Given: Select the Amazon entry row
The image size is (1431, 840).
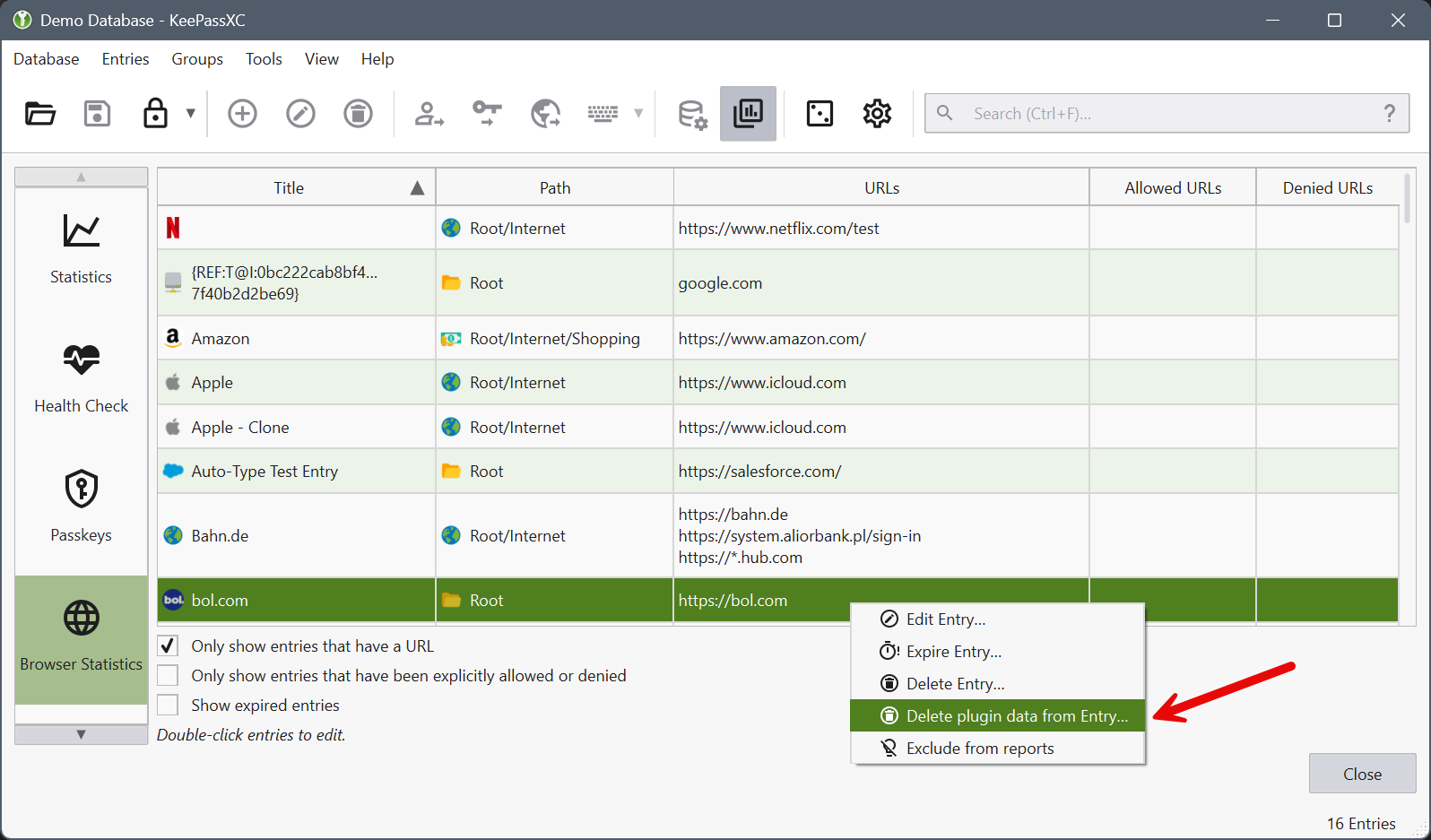Looking at the screenshot, I should tap(778, 338).
